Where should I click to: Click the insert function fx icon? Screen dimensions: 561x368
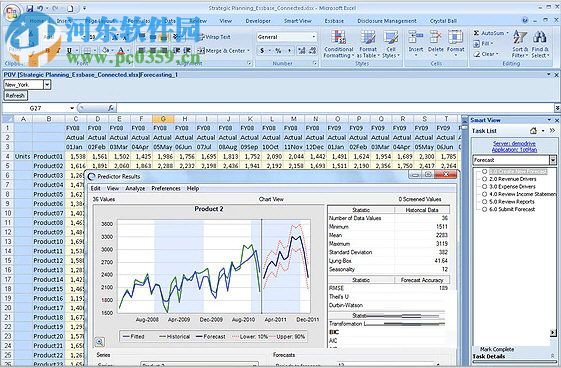click(x=111, y=108)
